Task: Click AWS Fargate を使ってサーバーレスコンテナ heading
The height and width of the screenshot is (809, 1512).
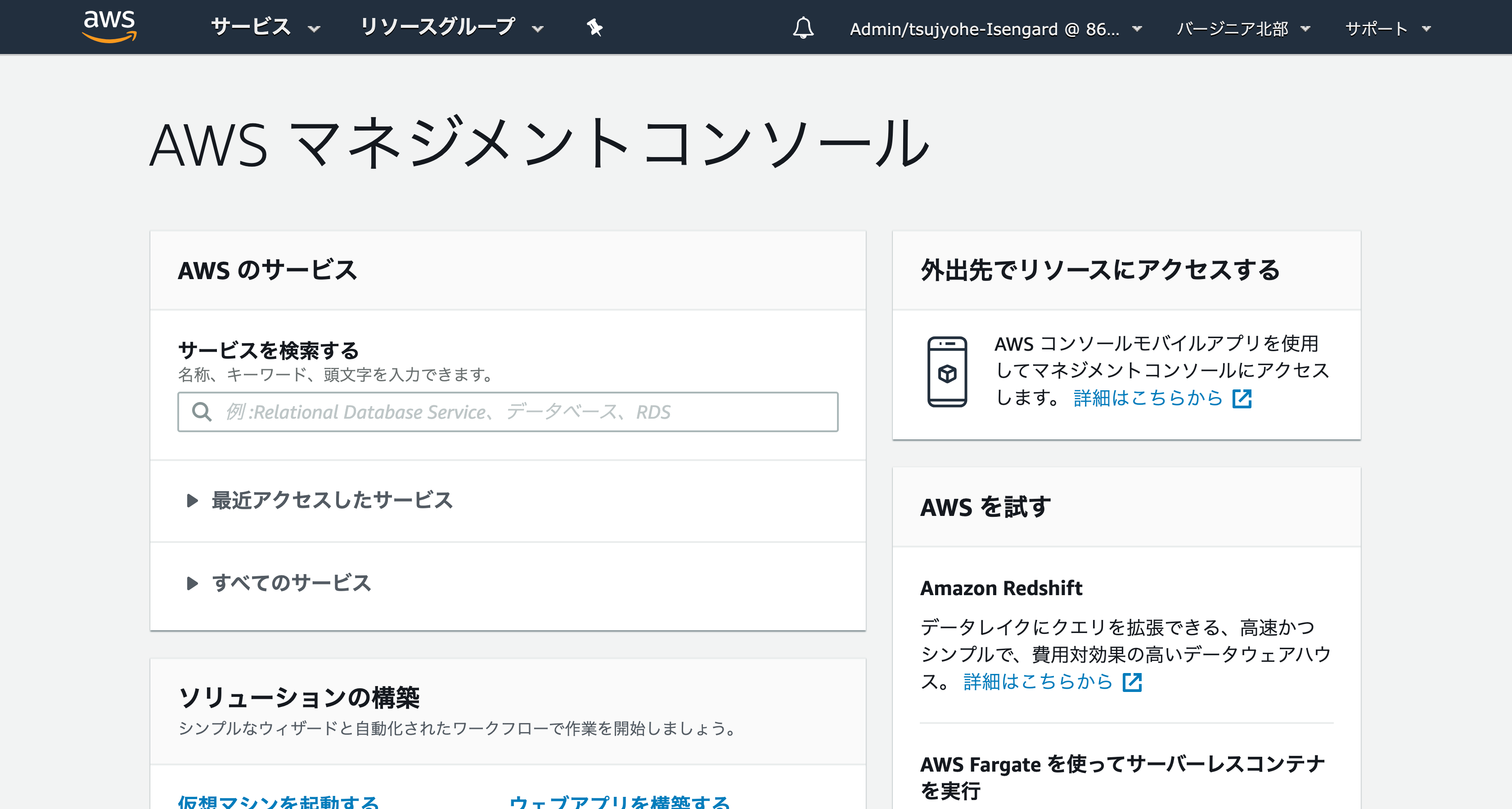Action: 1122,777
